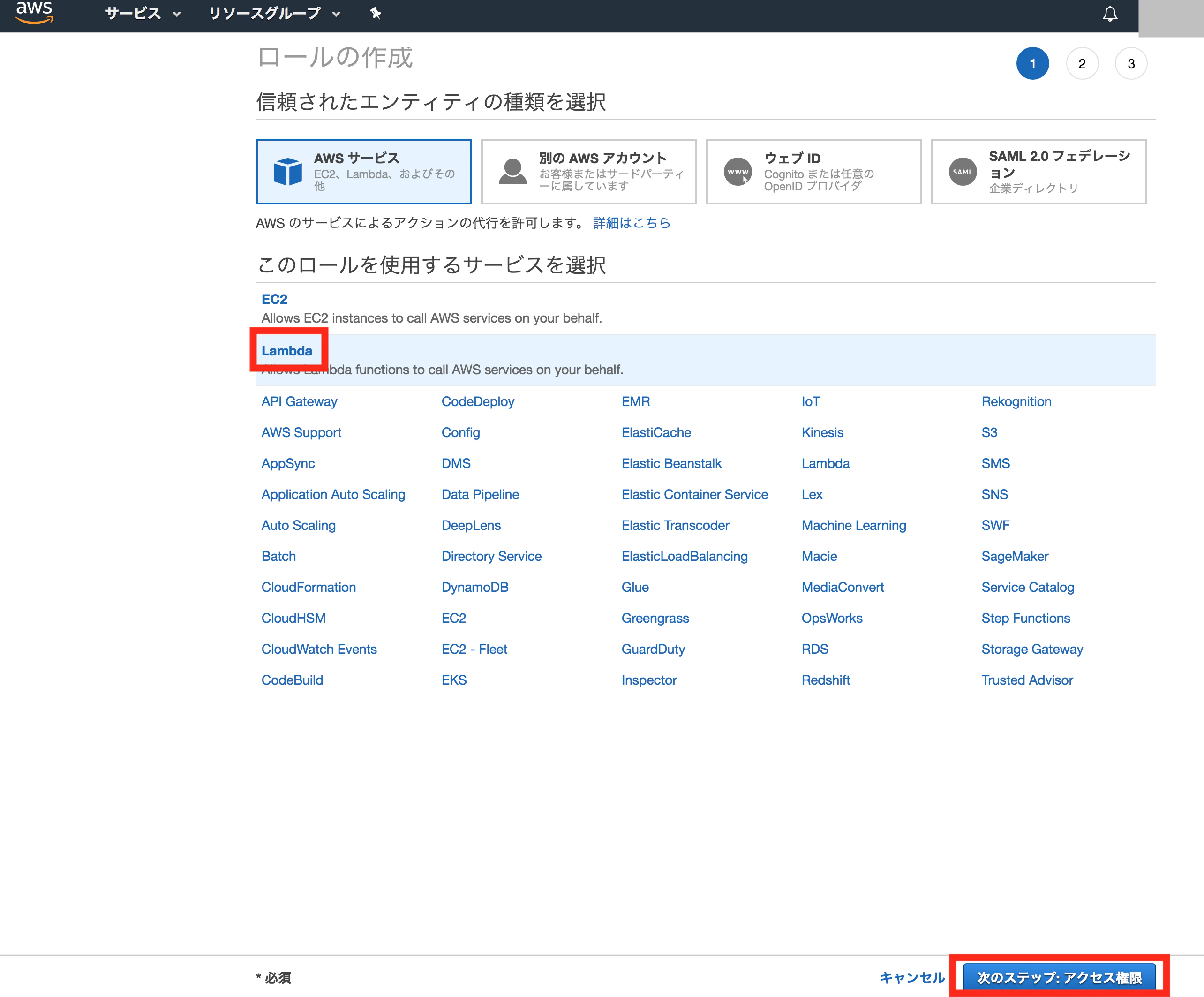The image size is (1204, 997).
Task: Select EMR service
Action: pos(636,401)
